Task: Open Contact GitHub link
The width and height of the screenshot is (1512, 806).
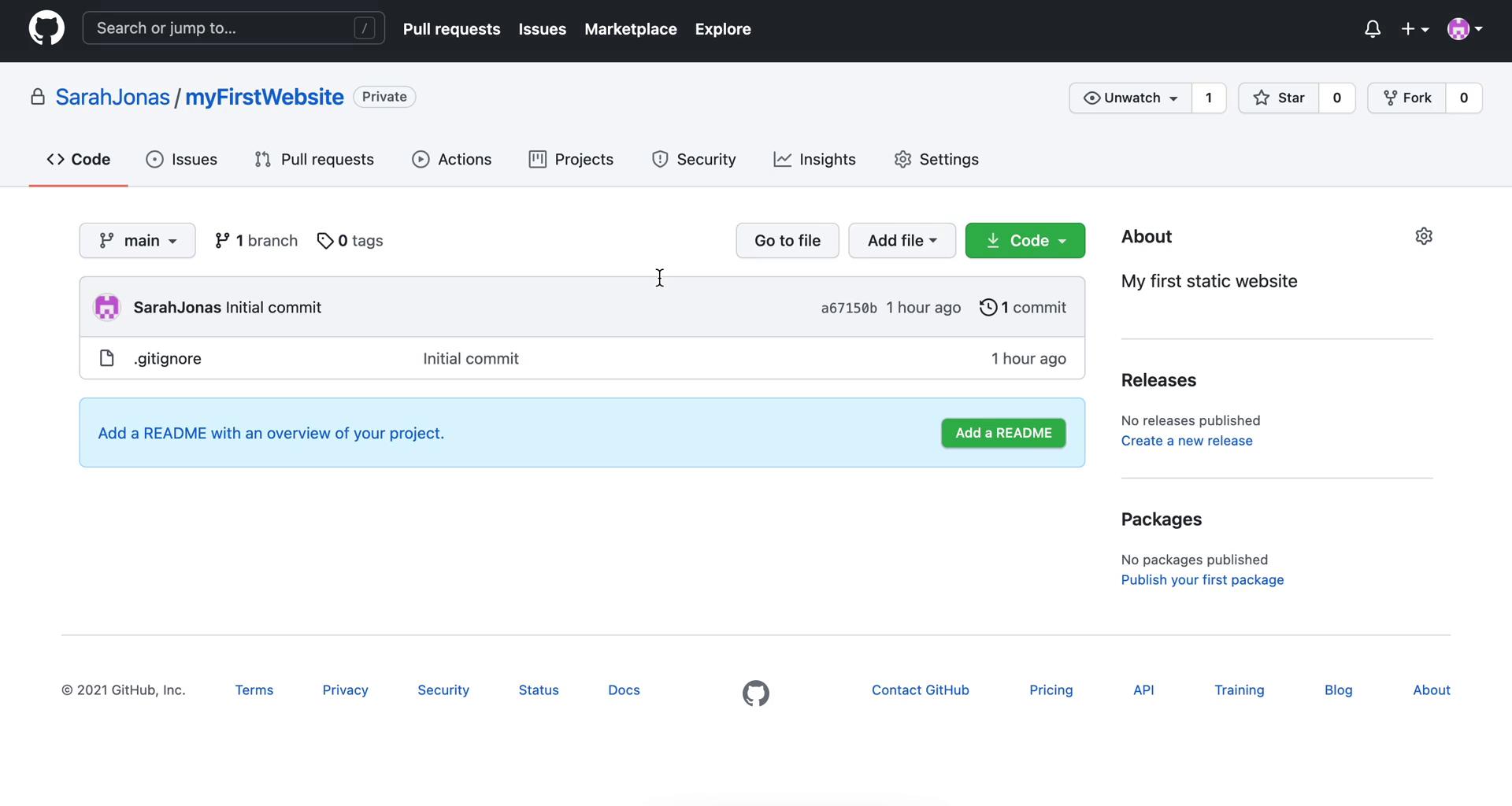Action: (921, 690)
